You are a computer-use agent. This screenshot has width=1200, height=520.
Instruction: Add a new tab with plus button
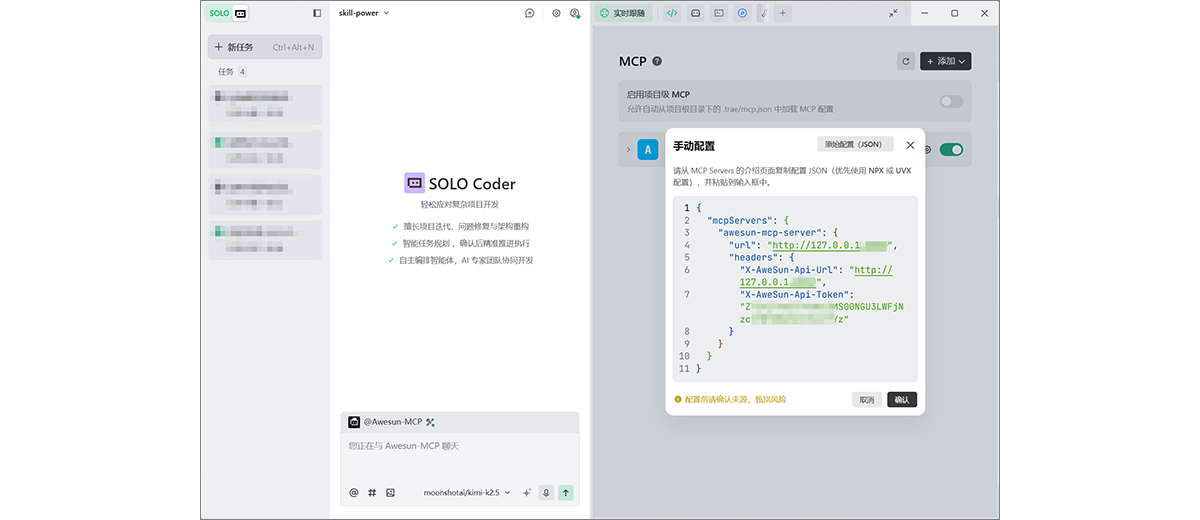pos(783,13)
